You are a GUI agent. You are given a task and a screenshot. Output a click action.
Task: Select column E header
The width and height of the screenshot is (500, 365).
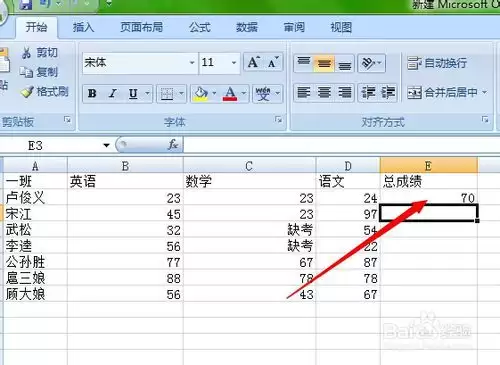pyautogui.click(x=429, y=166)
